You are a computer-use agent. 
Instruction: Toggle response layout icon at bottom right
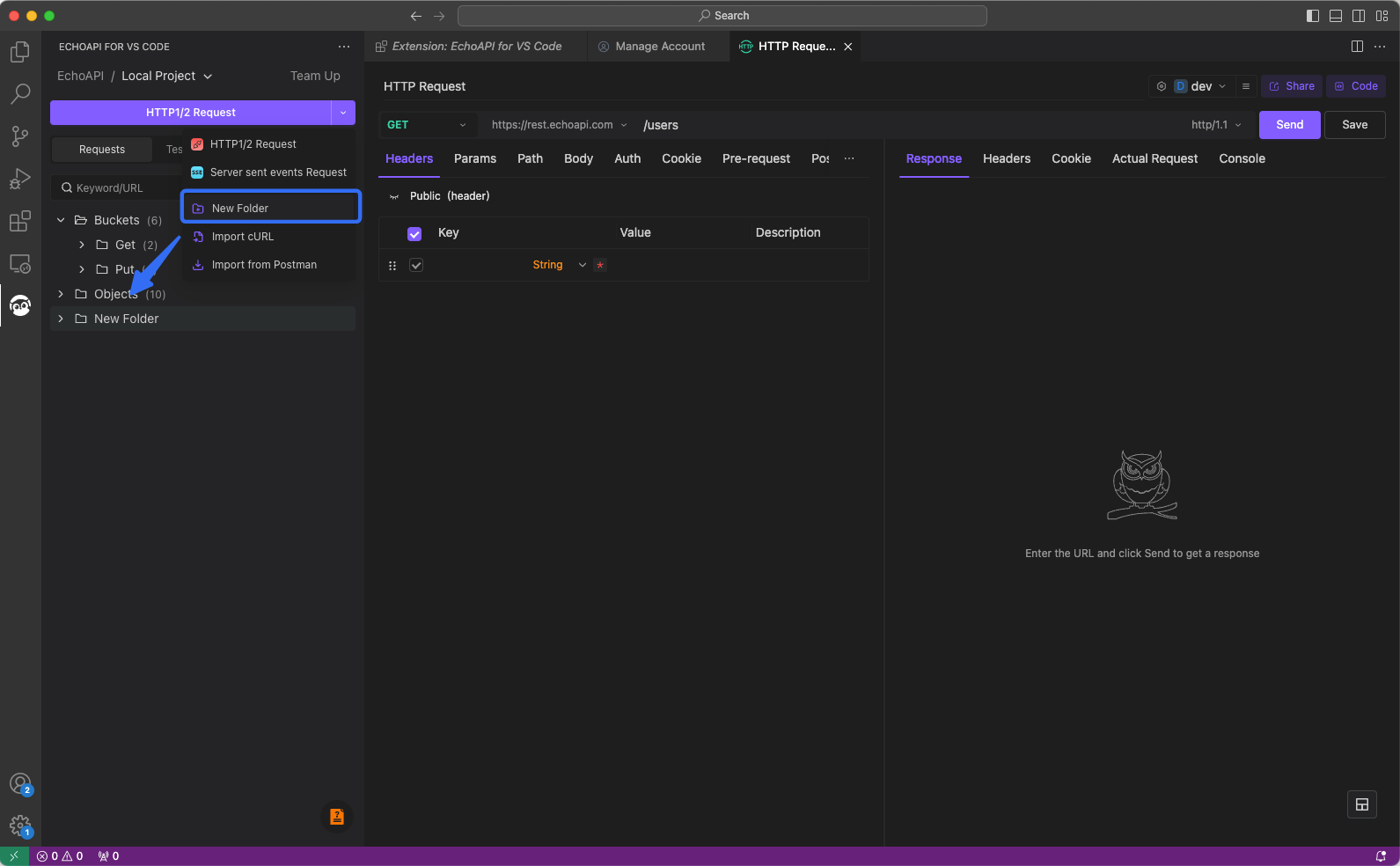(x=1362, y=804)
